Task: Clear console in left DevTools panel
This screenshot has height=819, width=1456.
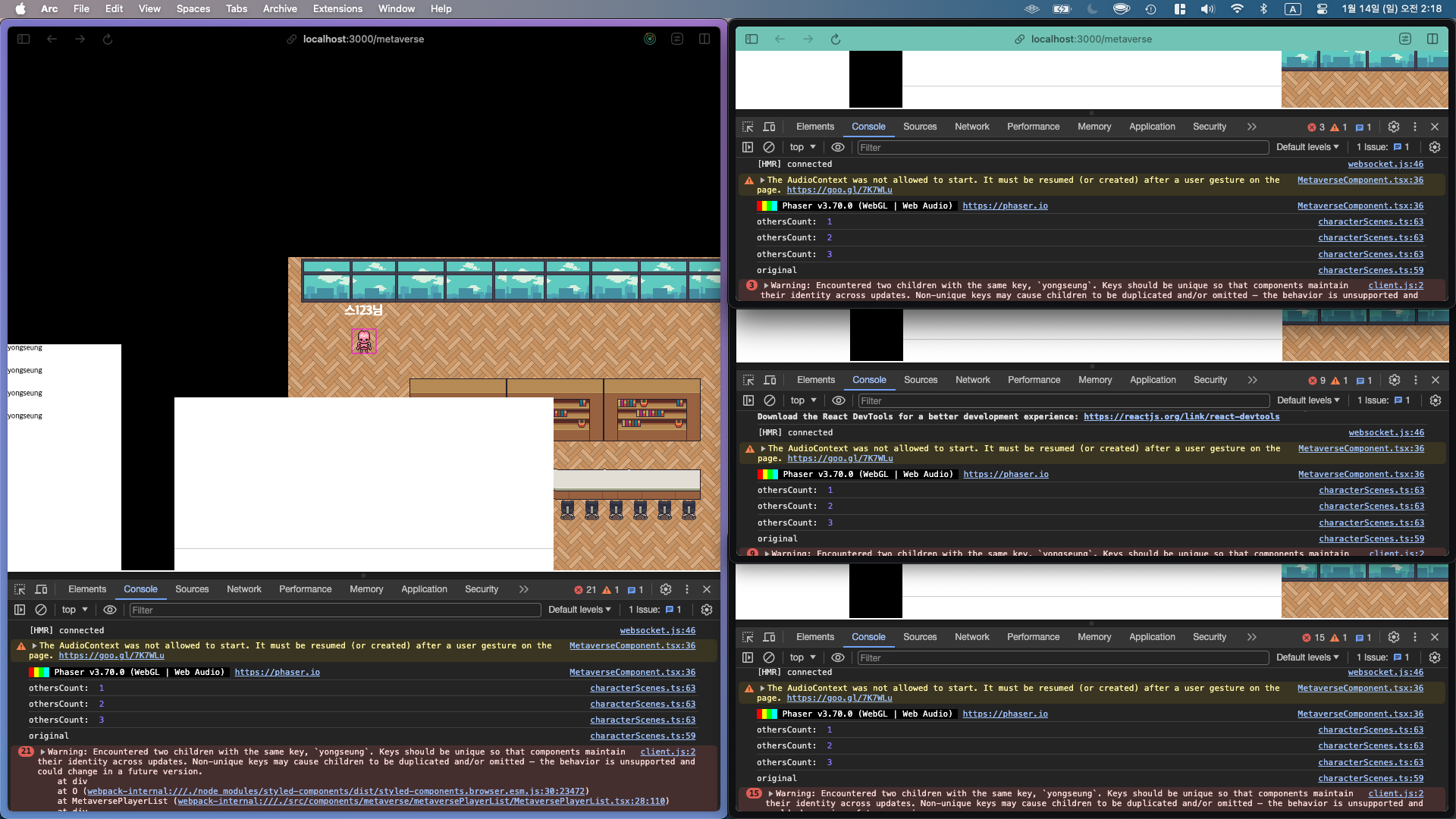Action: (x=41, y=610)
